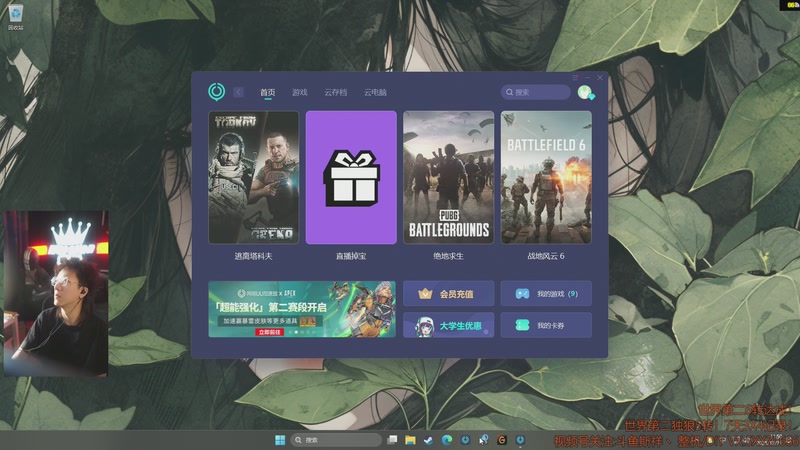Click the crown icon on 会员充值
This screenshot has width=800, height=450.
pos(425,294)
